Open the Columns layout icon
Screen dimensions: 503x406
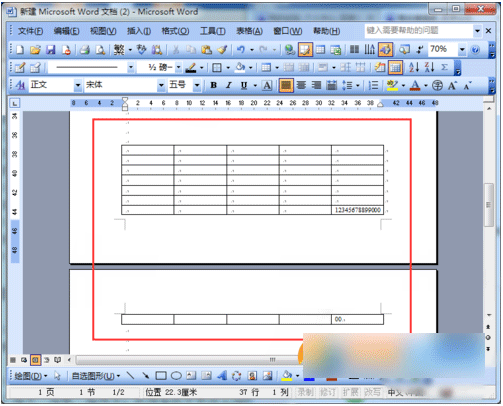point(354,50)
